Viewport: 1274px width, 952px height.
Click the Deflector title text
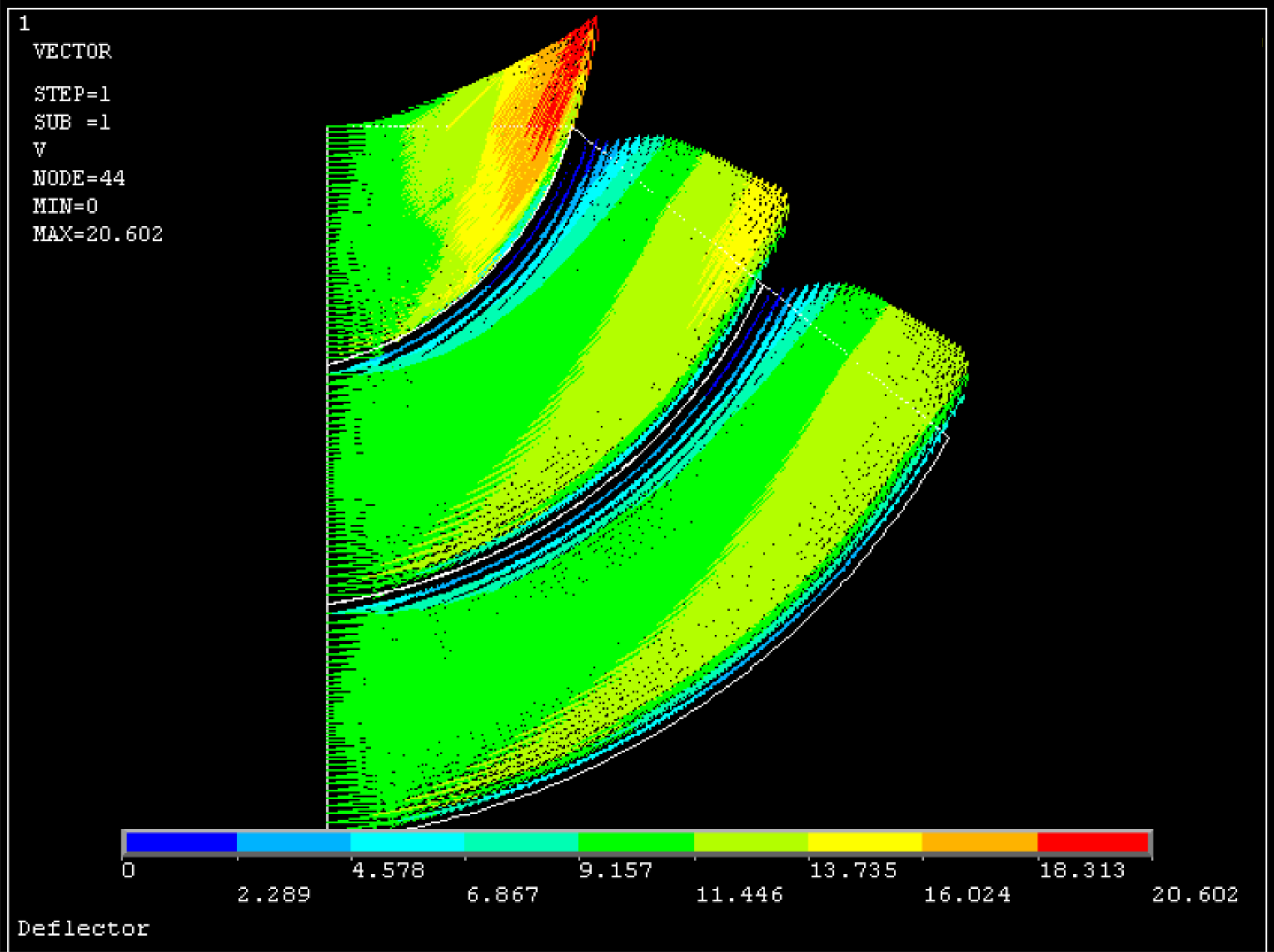pos(83,928)
